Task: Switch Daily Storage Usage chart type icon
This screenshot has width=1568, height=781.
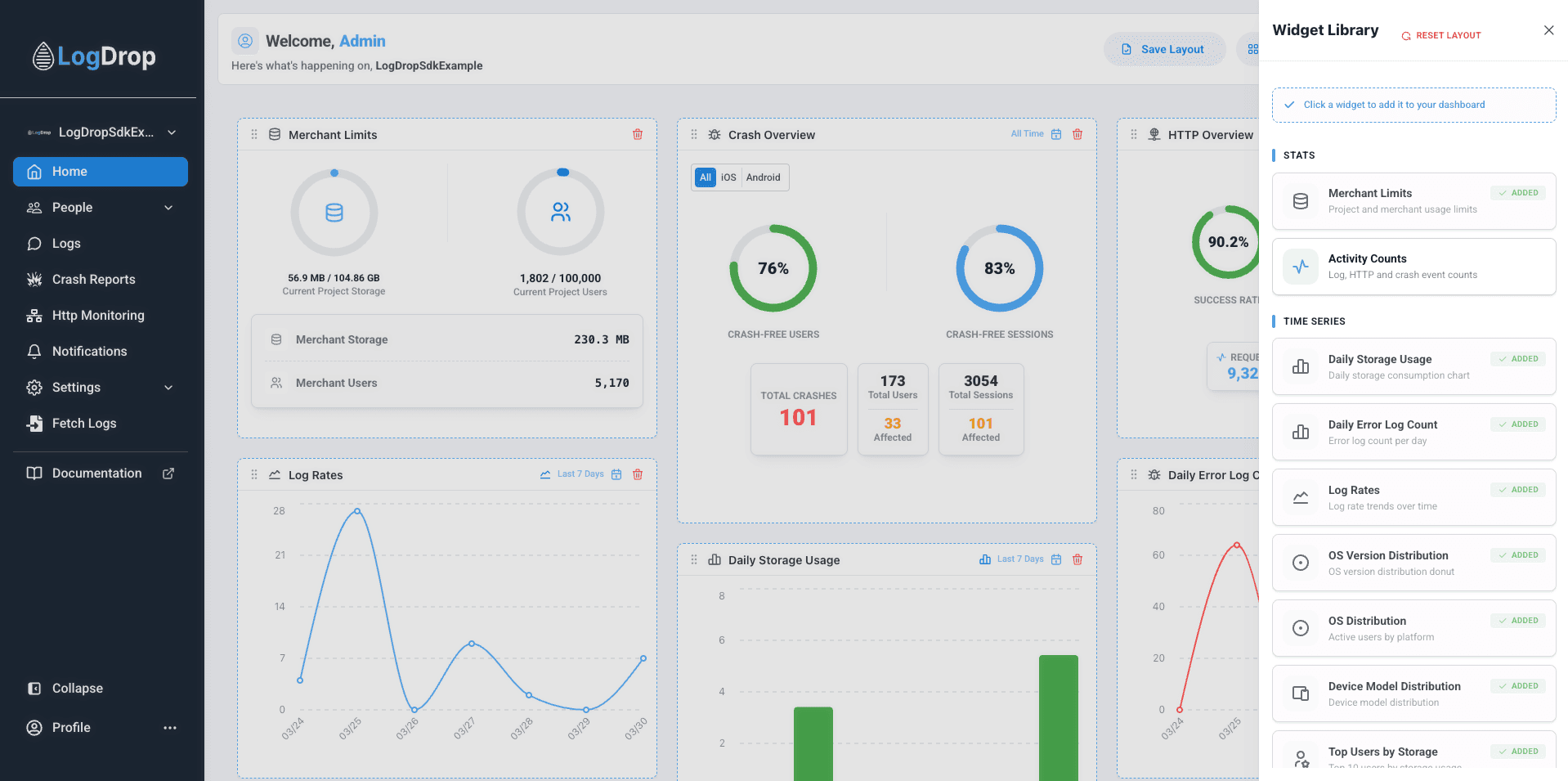Action: (x=985, y=559)
